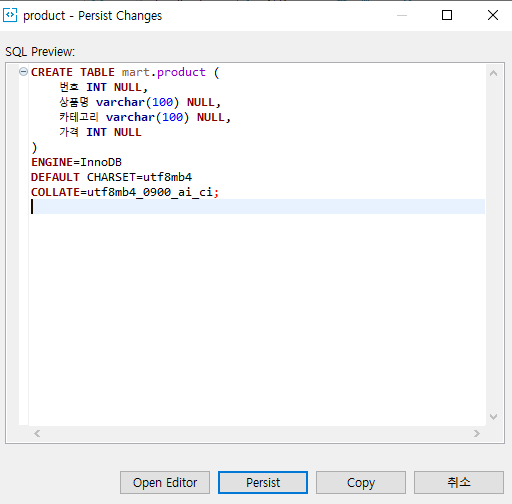
Task: Click the 카테고리 varchar(100) column line
Action: [145, 117]
